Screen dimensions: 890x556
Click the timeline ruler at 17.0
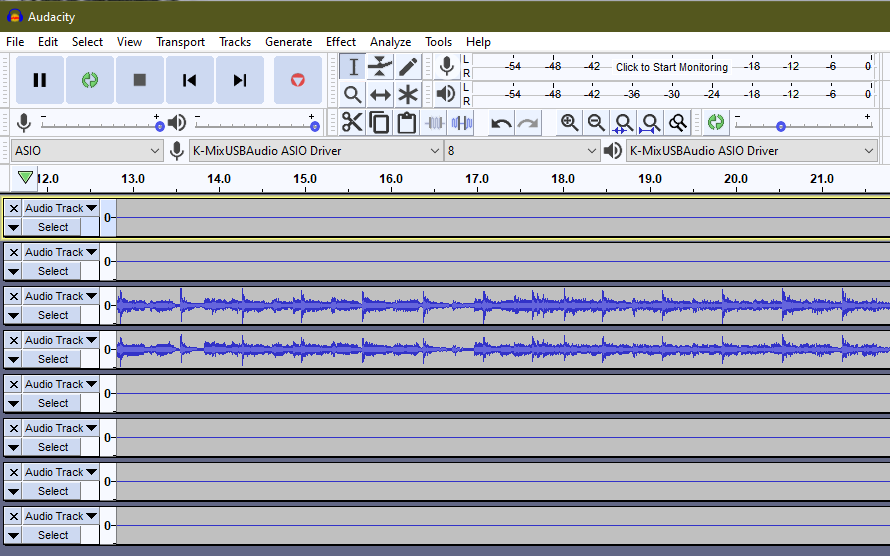point(477,179)
